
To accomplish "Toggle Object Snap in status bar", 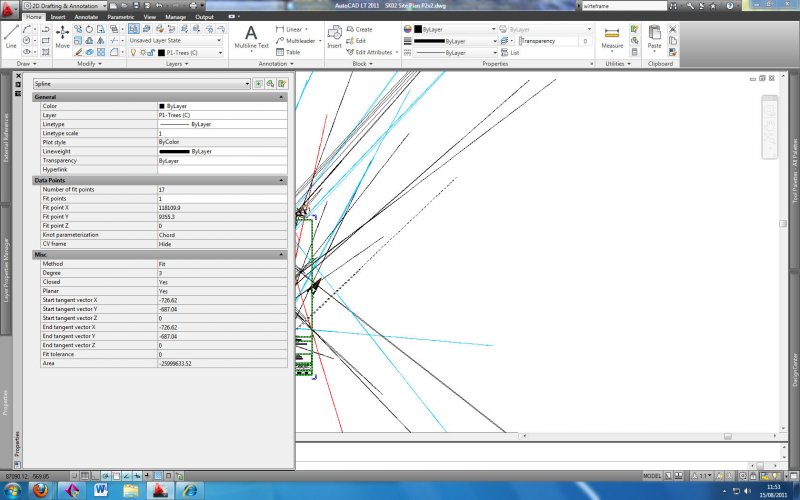I will tap(116, 476).
